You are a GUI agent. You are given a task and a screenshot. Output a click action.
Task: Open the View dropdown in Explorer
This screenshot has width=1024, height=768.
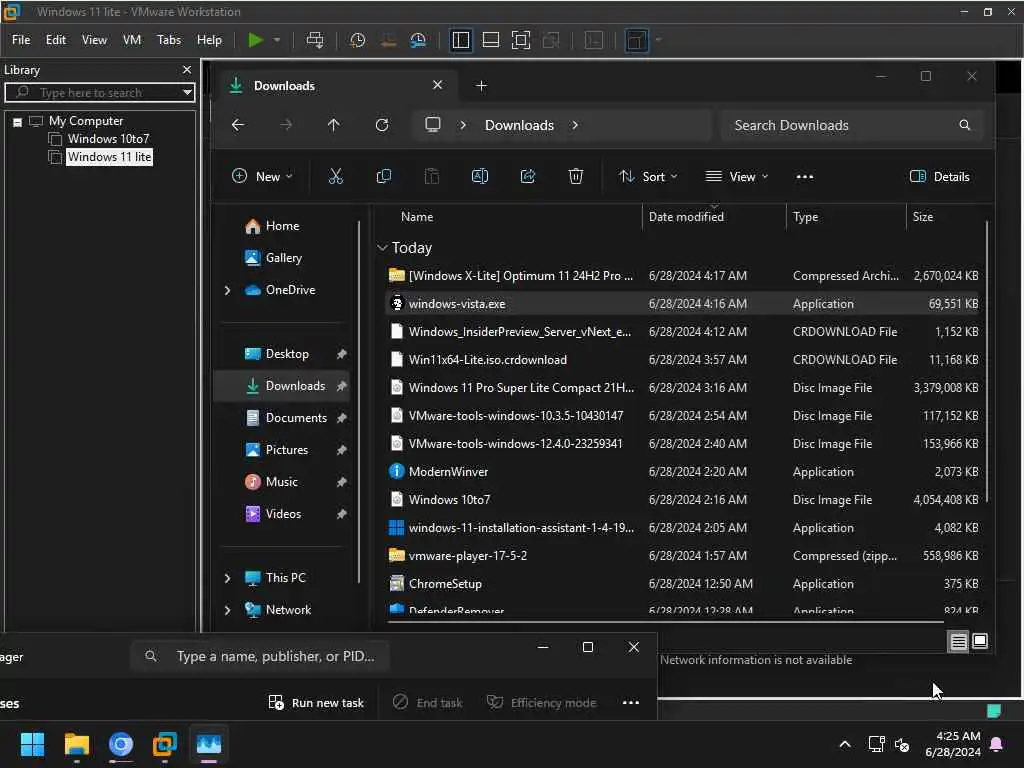pos(737,176)
